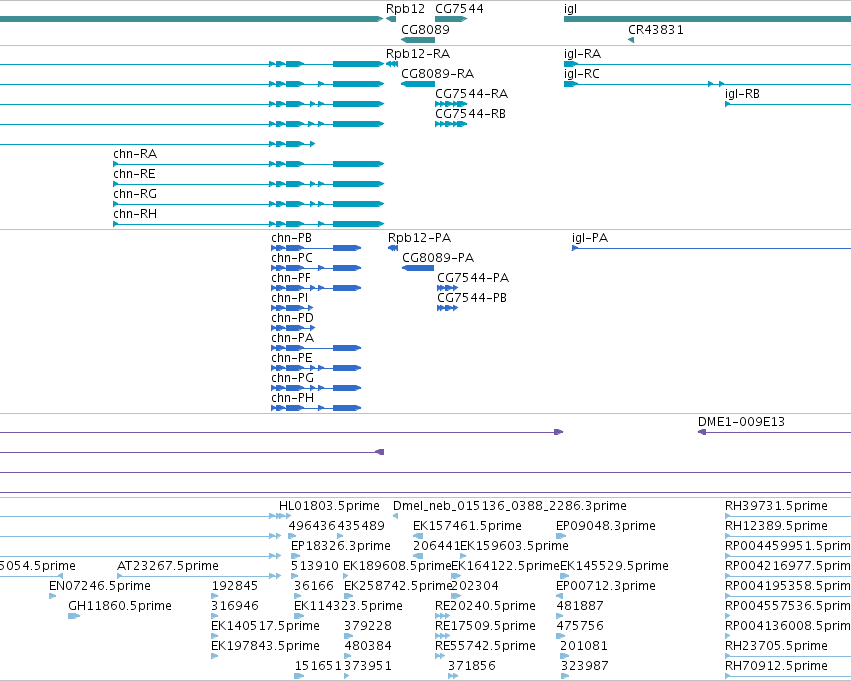
Task: Select the Dmel_neb_015136_0388_2286.3prime label
Action: [x=510, y=506]
